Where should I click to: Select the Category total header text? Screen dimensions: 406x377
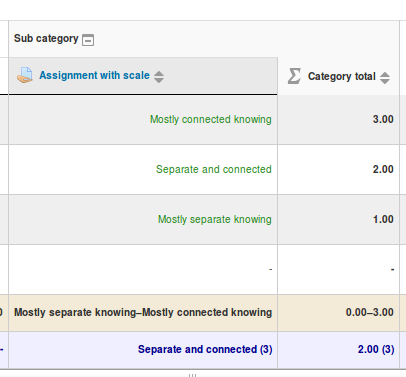coord(342,76)
